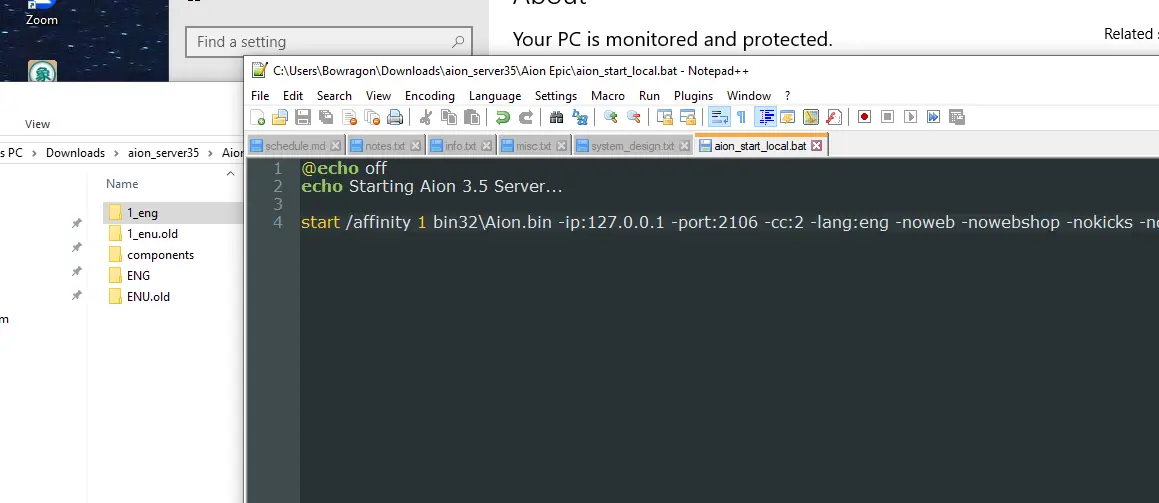Toggle word wrap in the toolbar

pyautogui.click(x=718, y=117)
